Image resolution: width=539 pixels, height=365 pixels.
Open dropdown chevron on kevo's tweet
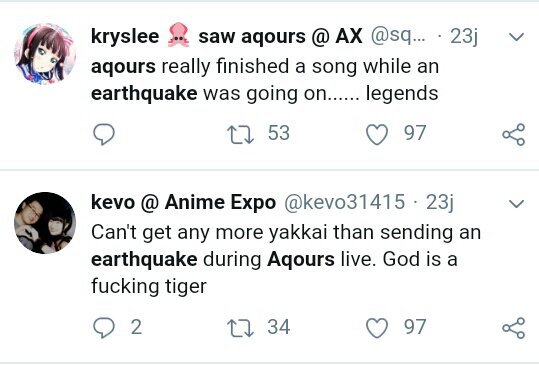(x=516, y=203)
